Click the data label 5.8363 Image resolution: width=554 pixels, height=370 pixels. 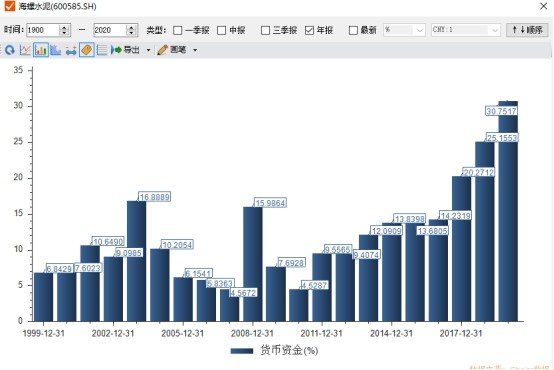point(220,283)
